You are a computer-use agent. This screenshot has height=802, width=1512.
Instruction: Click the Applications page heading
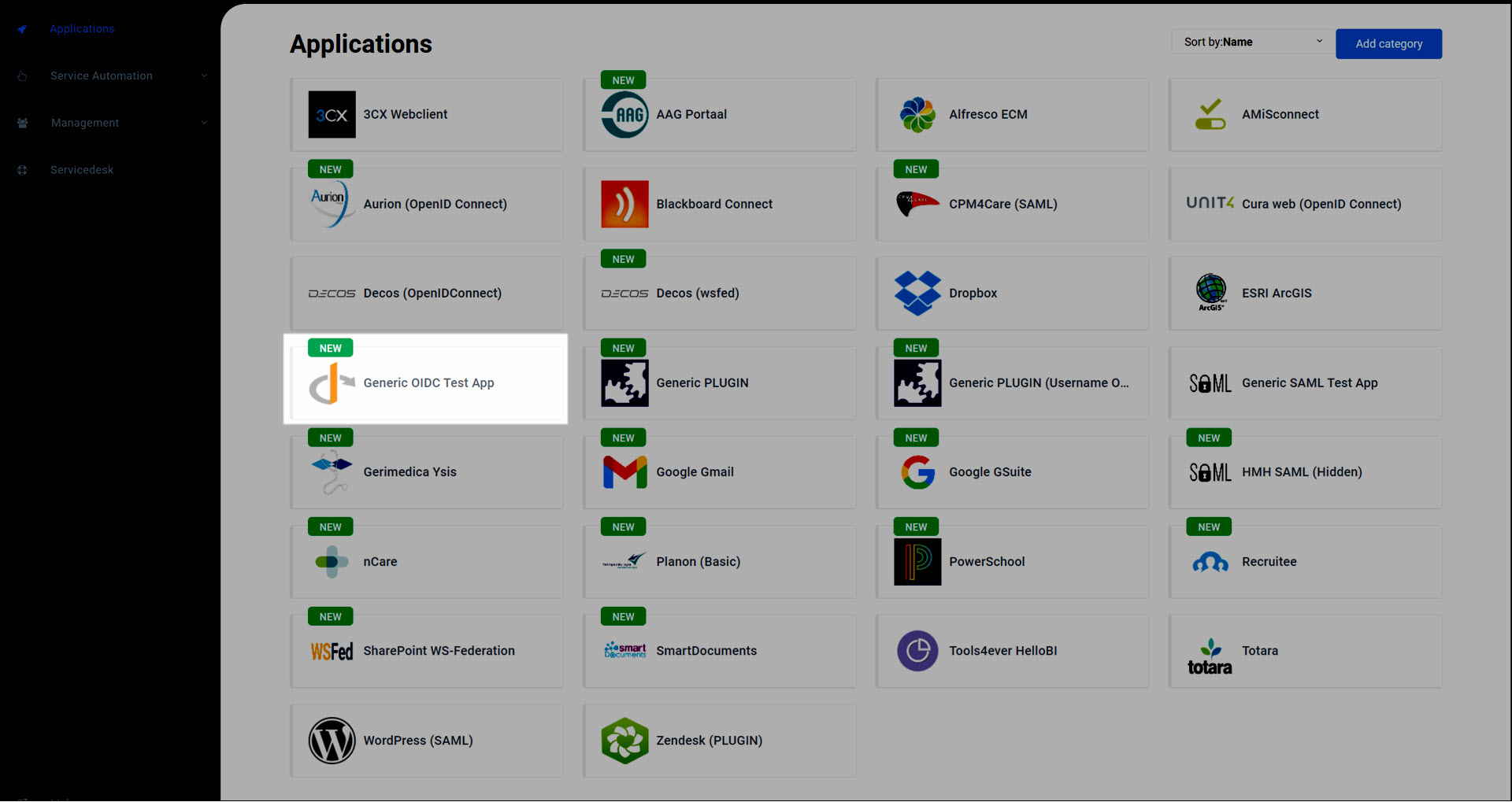361,44
